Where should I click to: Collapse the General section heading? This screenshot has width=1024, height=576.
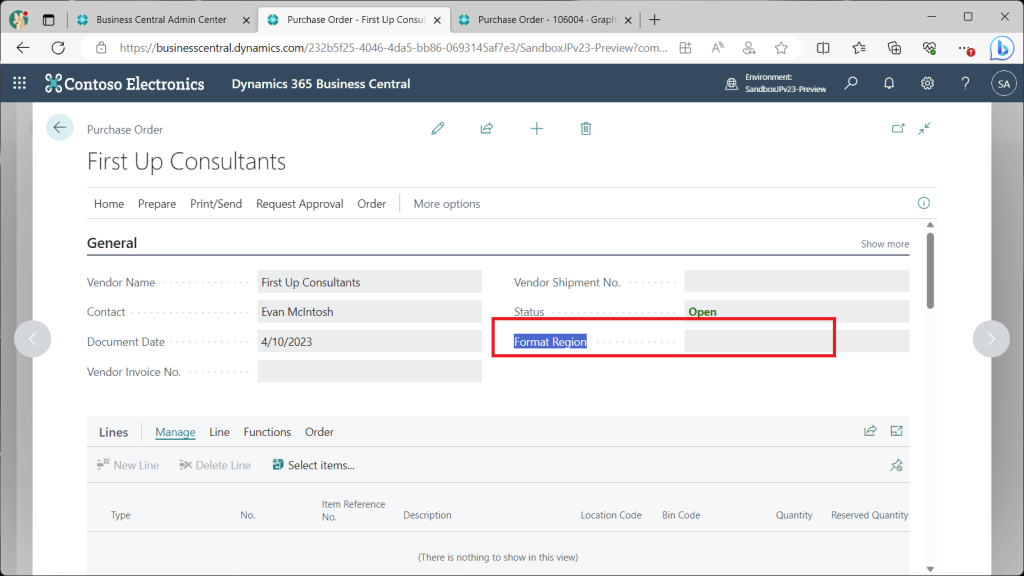(x=112, y=243)
